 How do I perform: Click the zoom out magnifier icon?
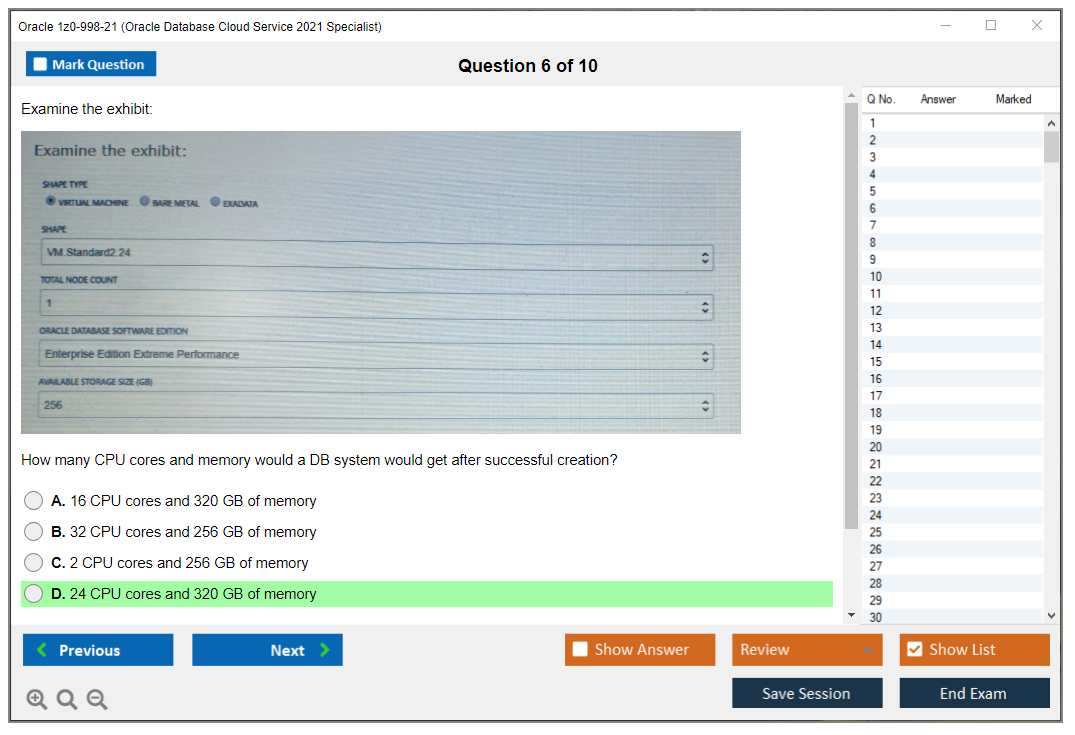[x=97, y=700]
